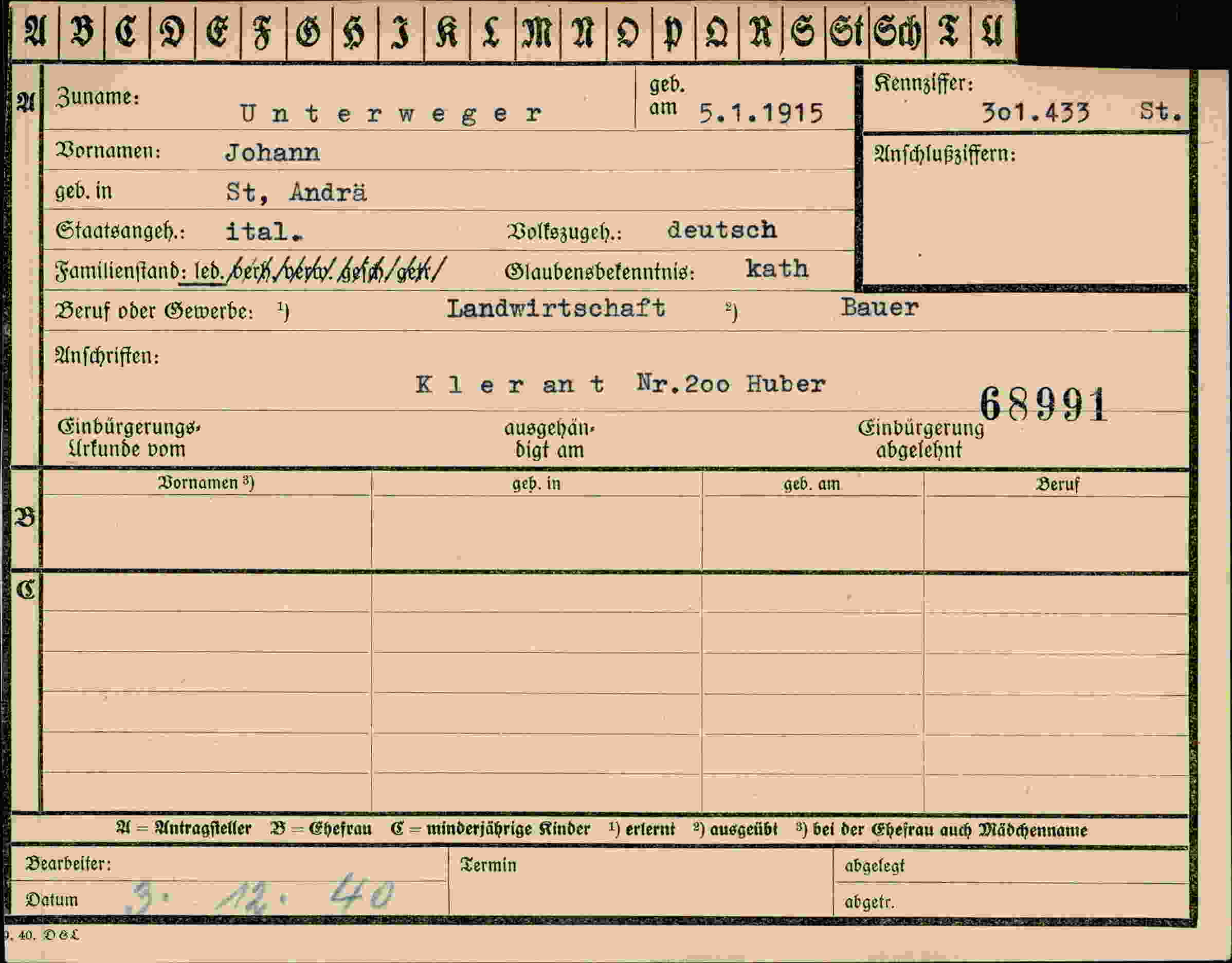Click the underlined 'led.' marital status
Viewport: 1232px width, 963px height.
coord(208,272)
